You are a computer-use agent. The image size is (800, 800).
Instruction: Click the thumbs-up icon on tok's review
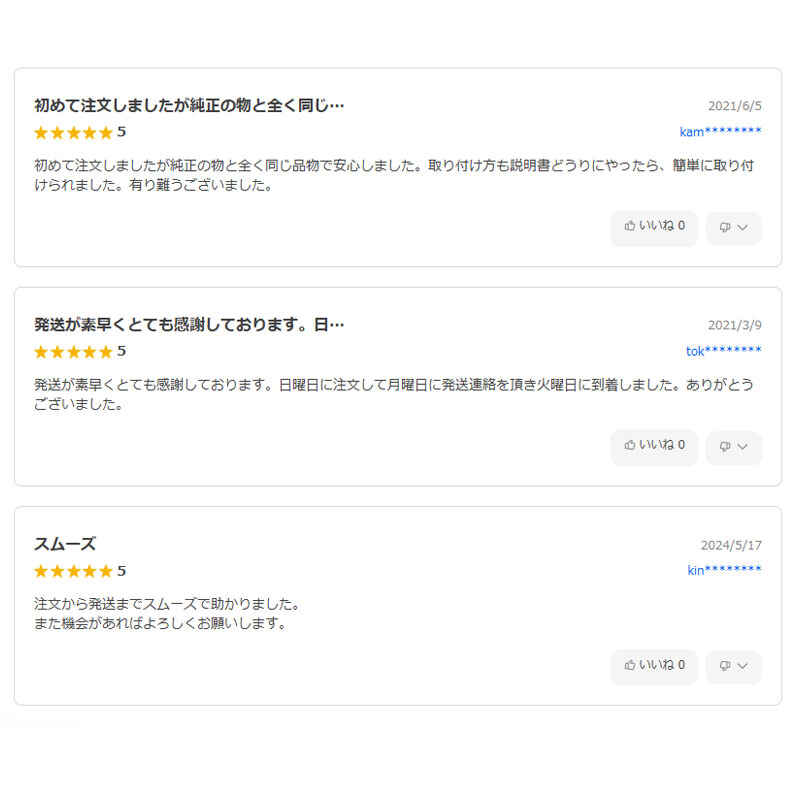pos(630,445)
